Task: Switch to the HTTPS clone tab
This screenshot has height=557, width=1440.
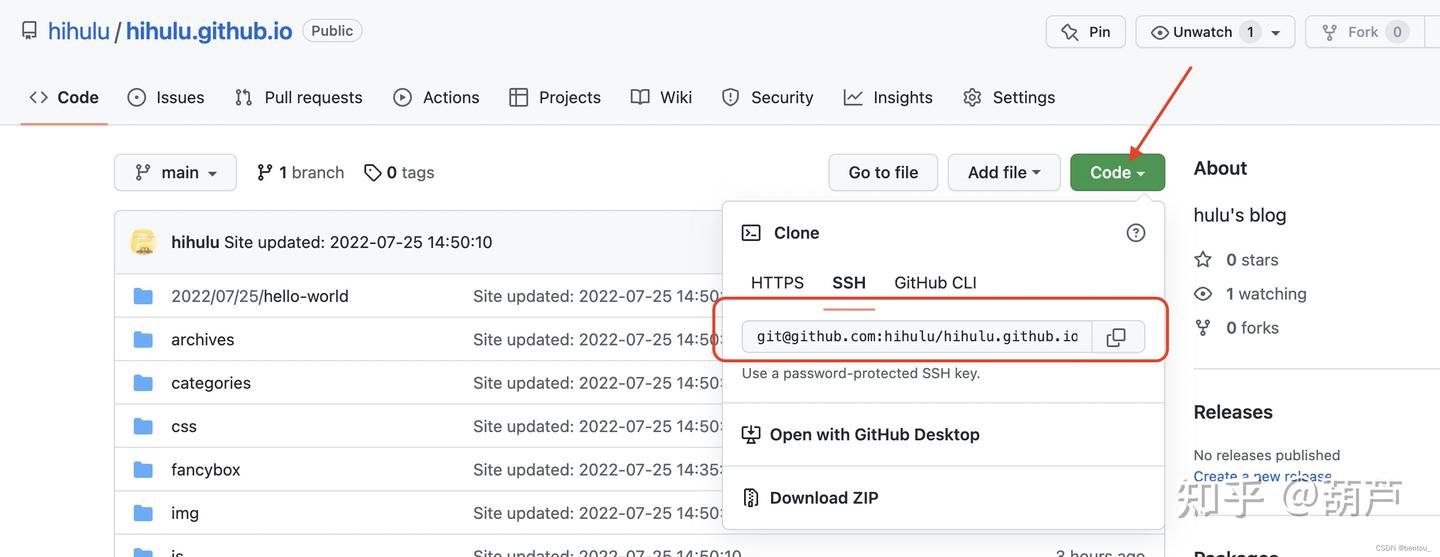Action: click(777, 283)
